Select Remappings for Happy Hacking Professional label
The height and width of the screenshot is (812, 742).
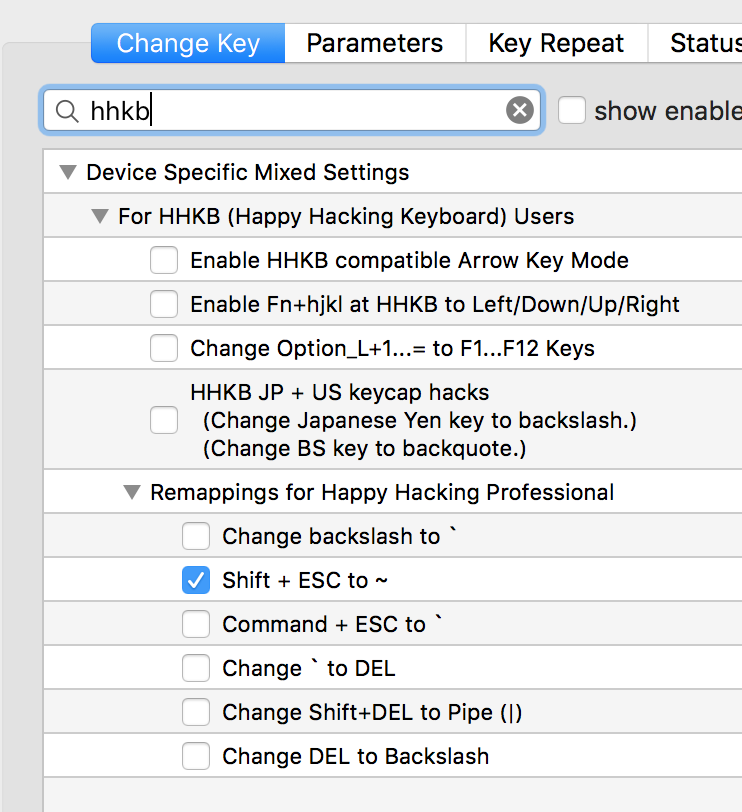[382, 492]
